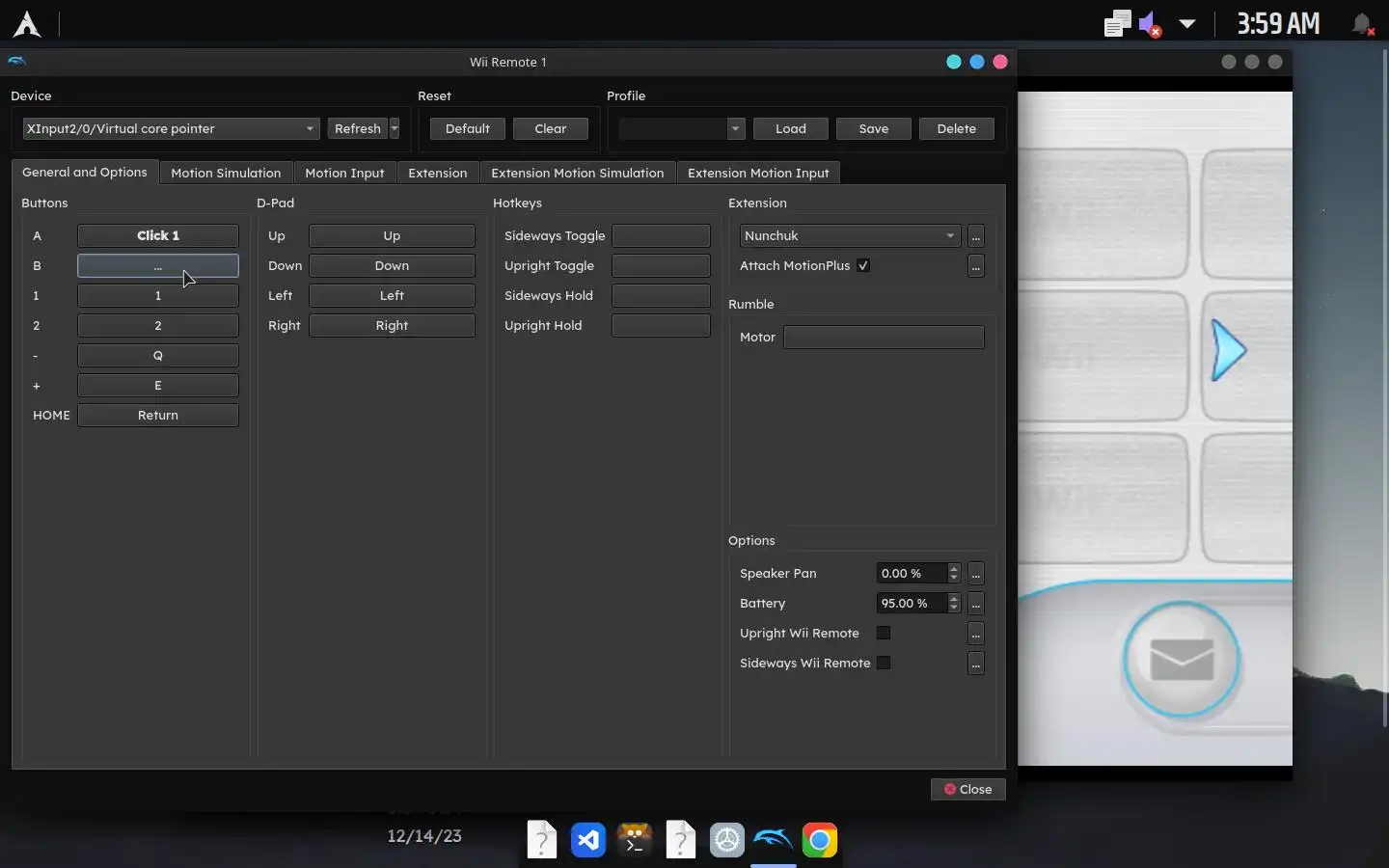Launch Chrome from the dock

pyautogui.click(x=820, y=841)
